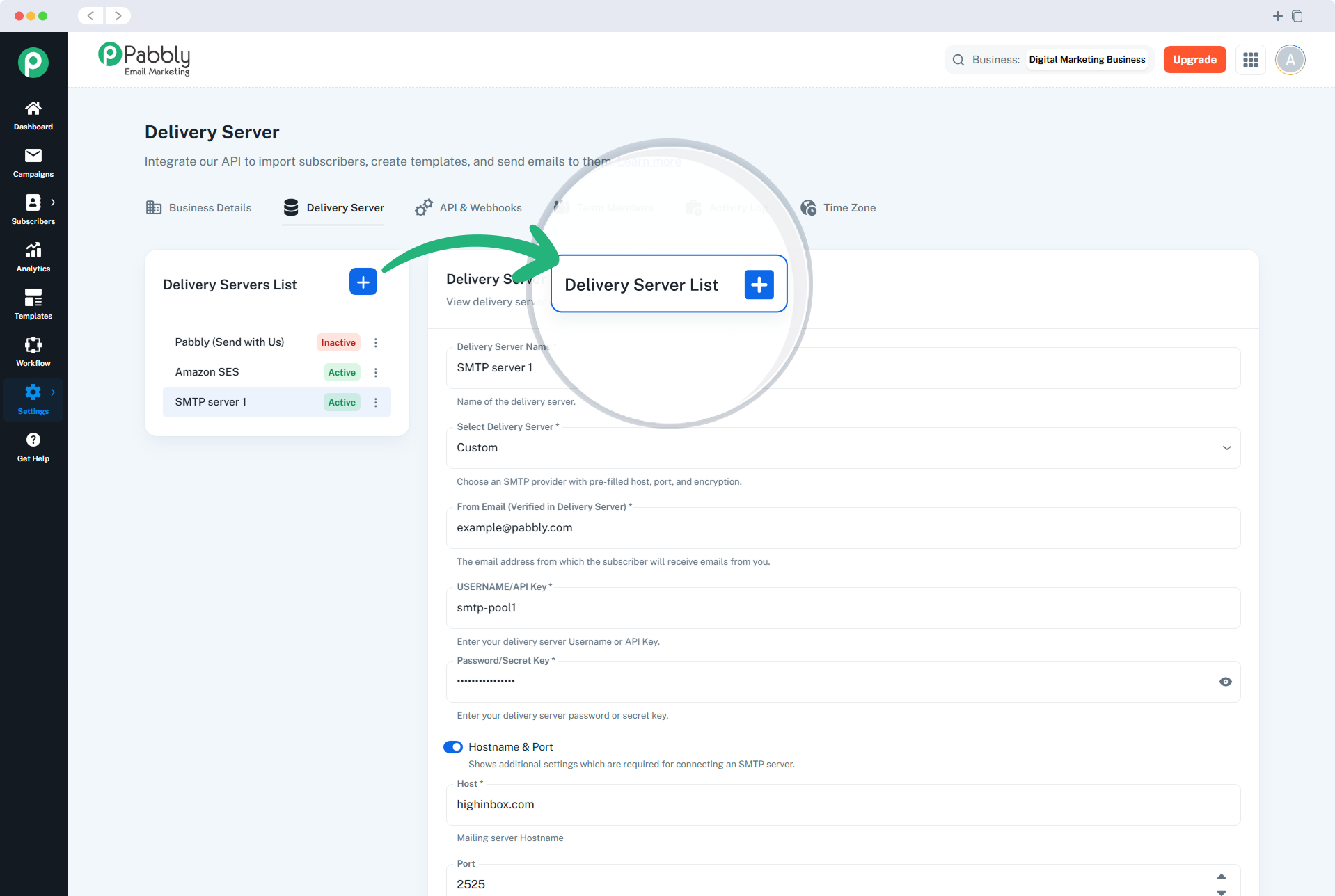Open Analytics in the sidebar
This screenshot has height=896, width=1335.
tap(33, 257)
